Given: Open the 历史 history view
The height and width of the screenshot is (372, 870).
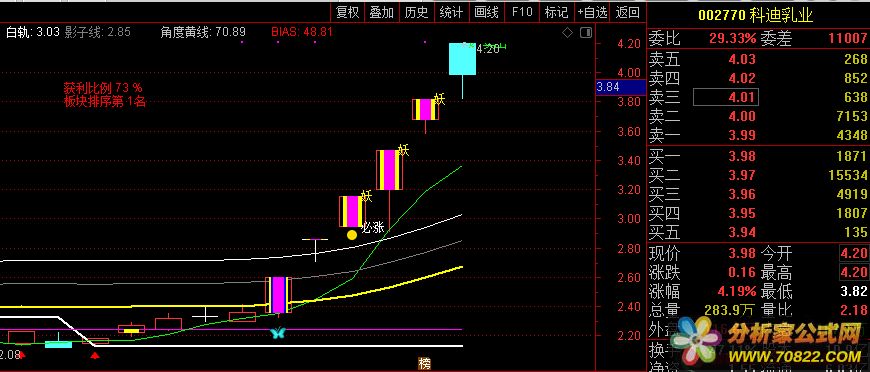Looking at the screenshot, I should tap(417, 12).
